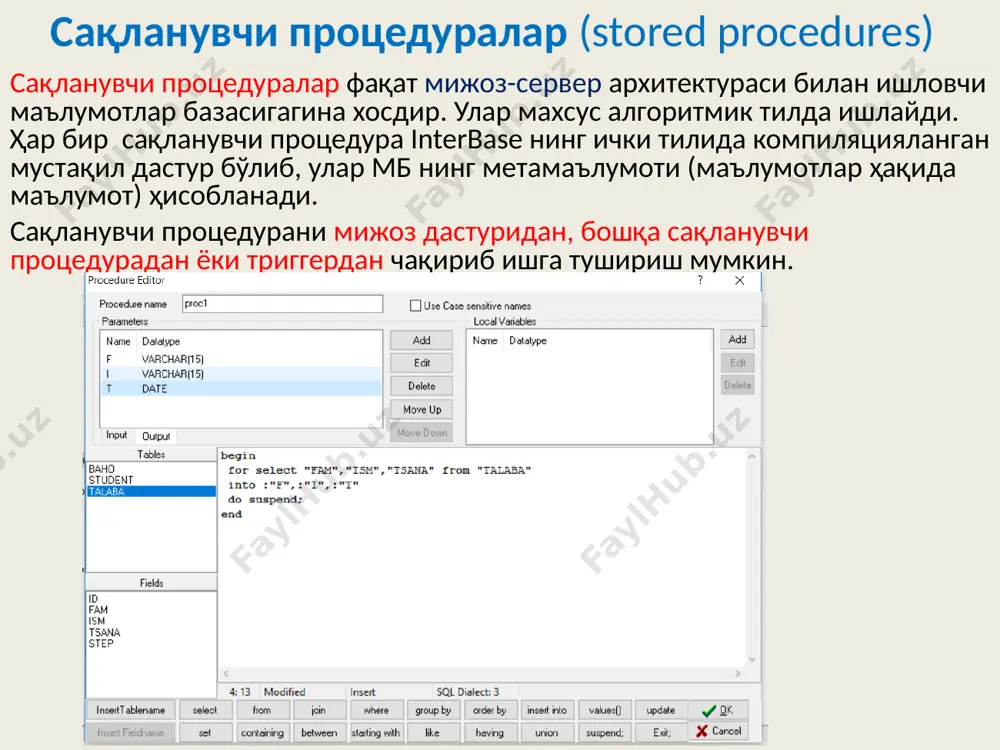Click Local Variables Datatype column header

pos(527,341)
